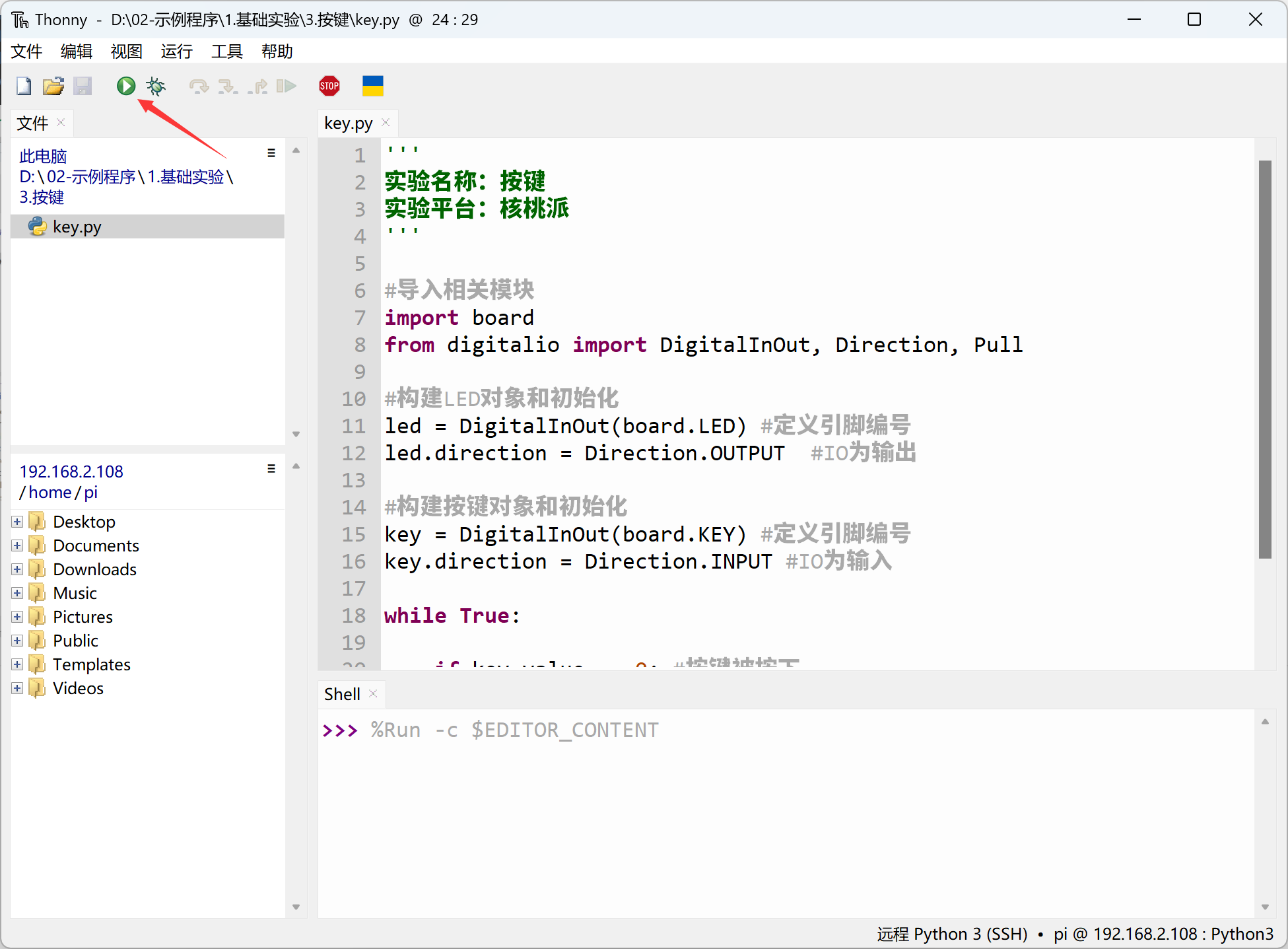Screen dimensions: 1288x949
Task: Open the 视图 menu
Action: pyautogui.click(x=127, y=52)
